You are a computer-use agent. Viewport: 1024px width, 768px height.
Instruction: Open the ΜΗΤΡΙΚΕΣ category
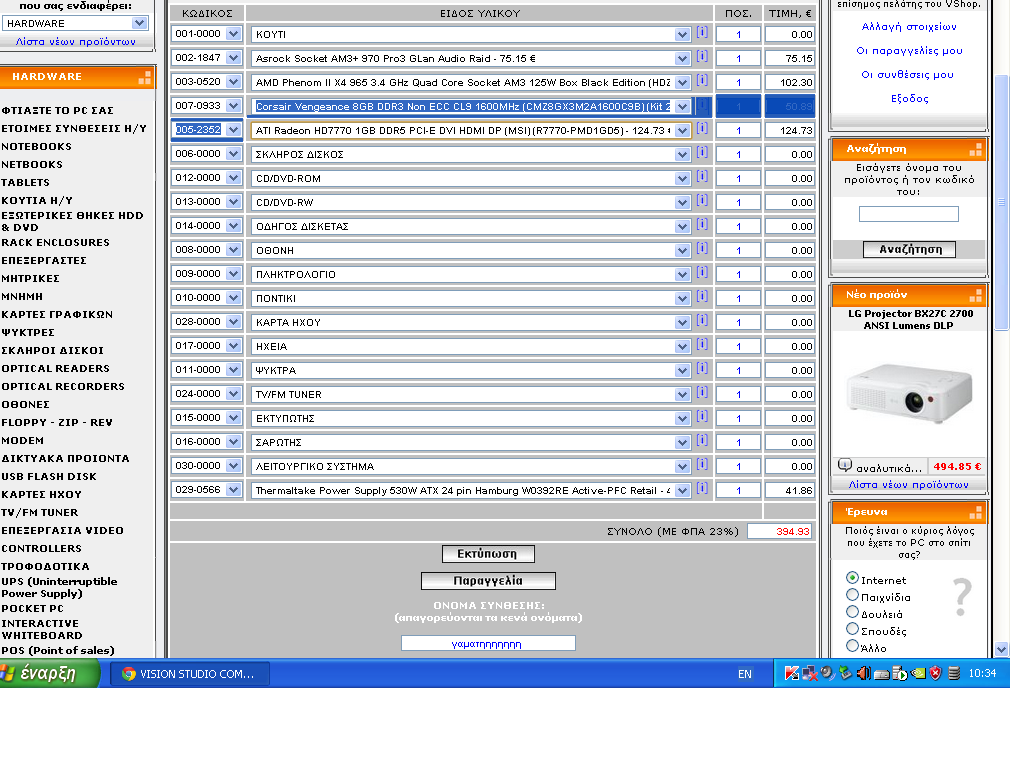tap(30, 278)
